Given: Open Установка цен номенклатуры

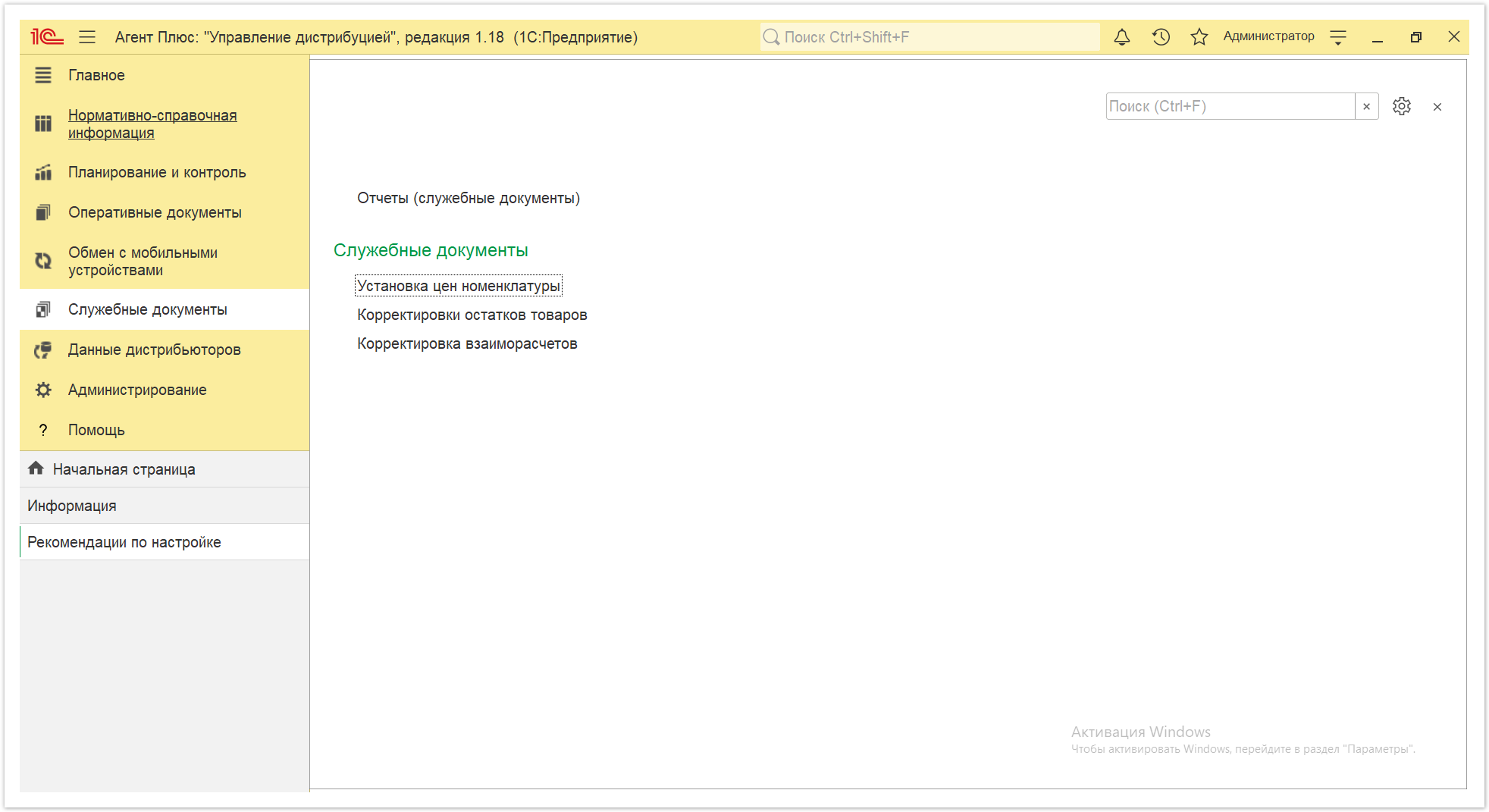Looking at the screenshot, I should click(459, 286).
